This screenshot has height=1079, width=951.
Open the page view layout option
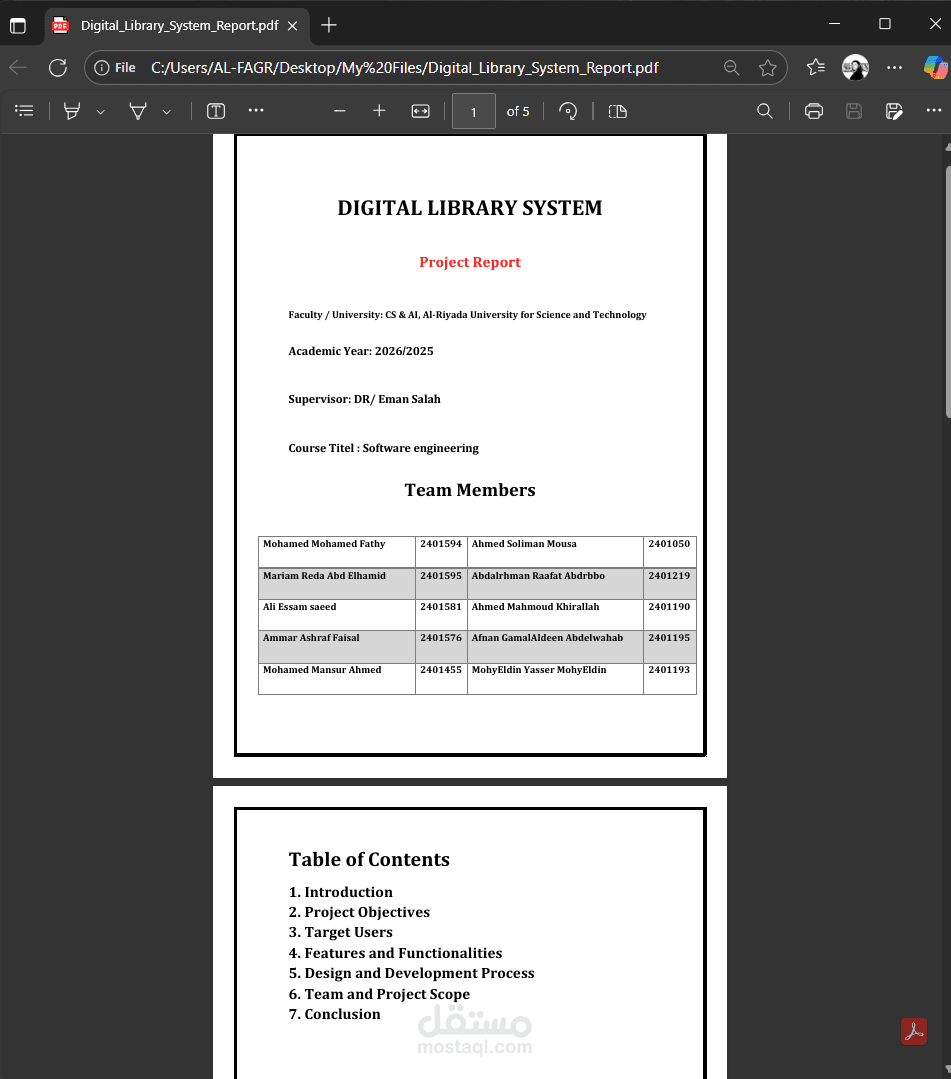(x=618, y=111)
